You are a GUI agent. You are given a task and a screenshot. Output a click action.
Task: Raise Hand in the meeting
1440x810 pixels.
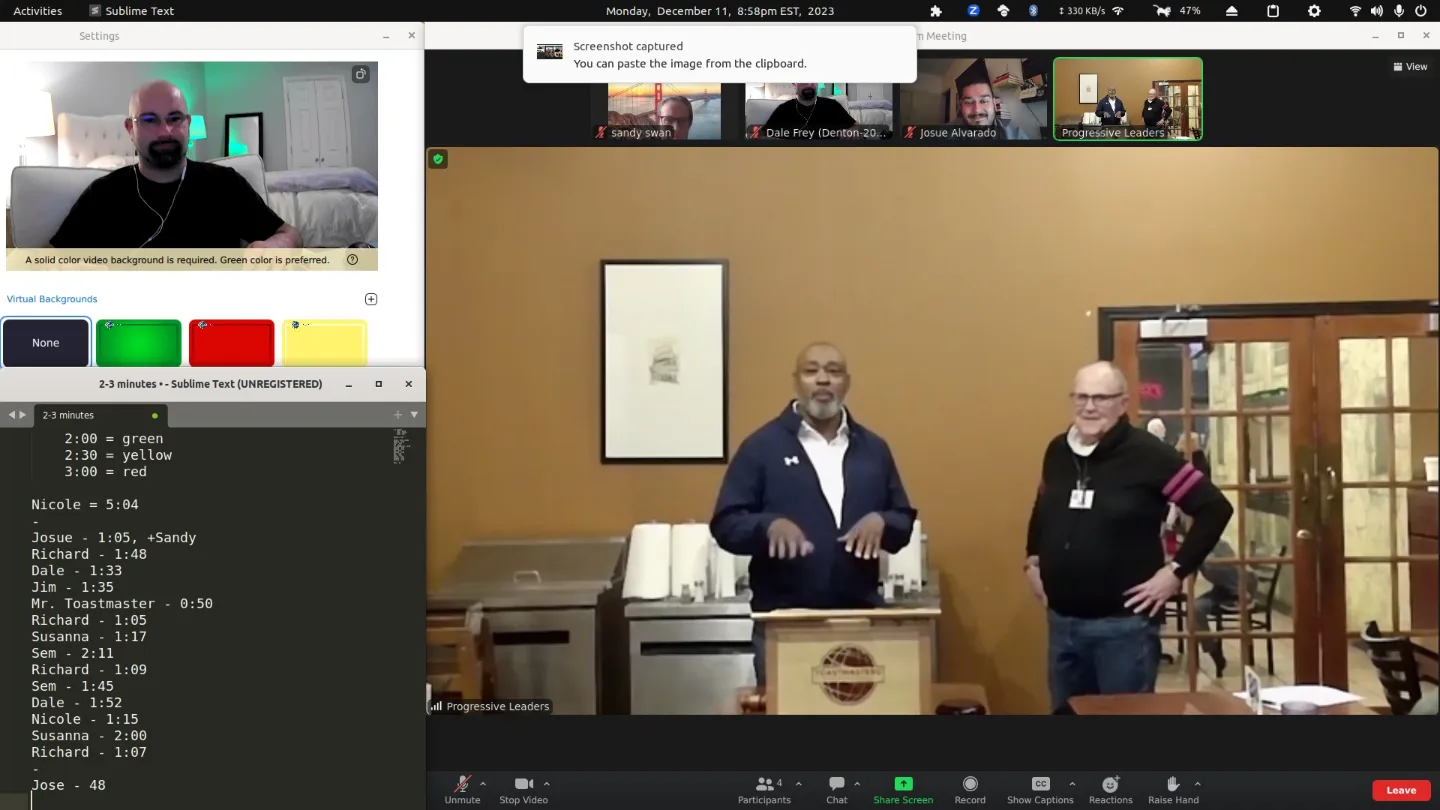click(1173, 789)
